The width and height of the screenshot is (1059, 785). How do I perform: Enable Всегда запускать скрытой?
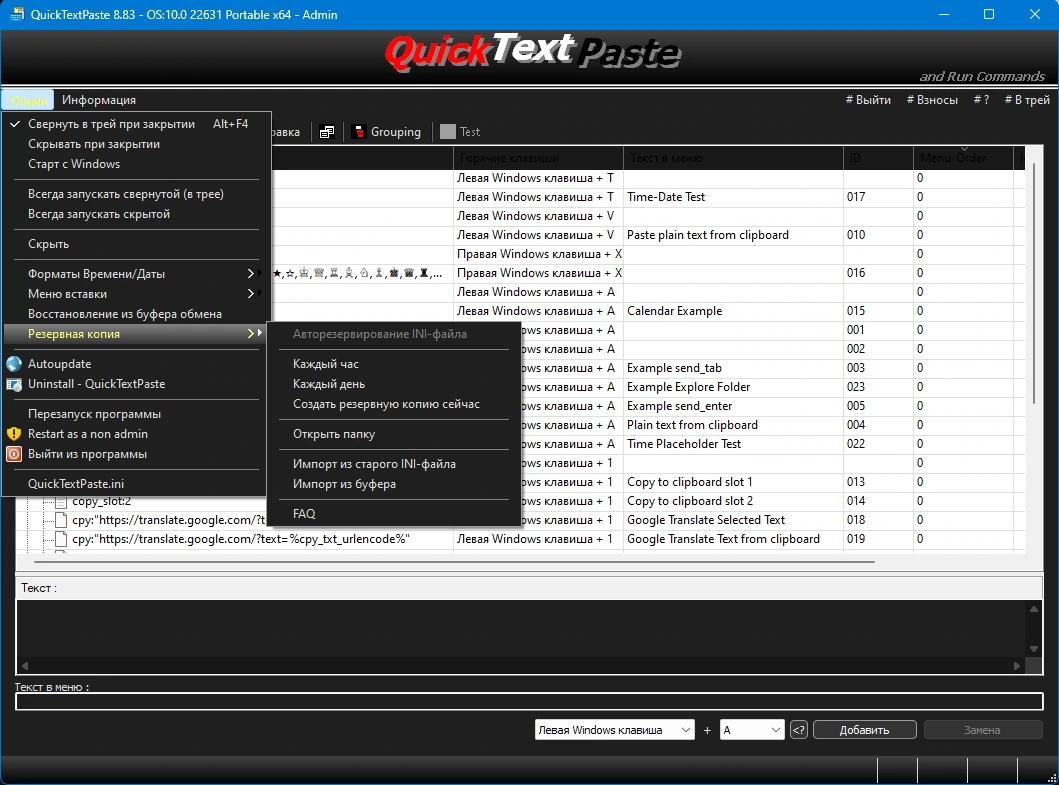135,214
